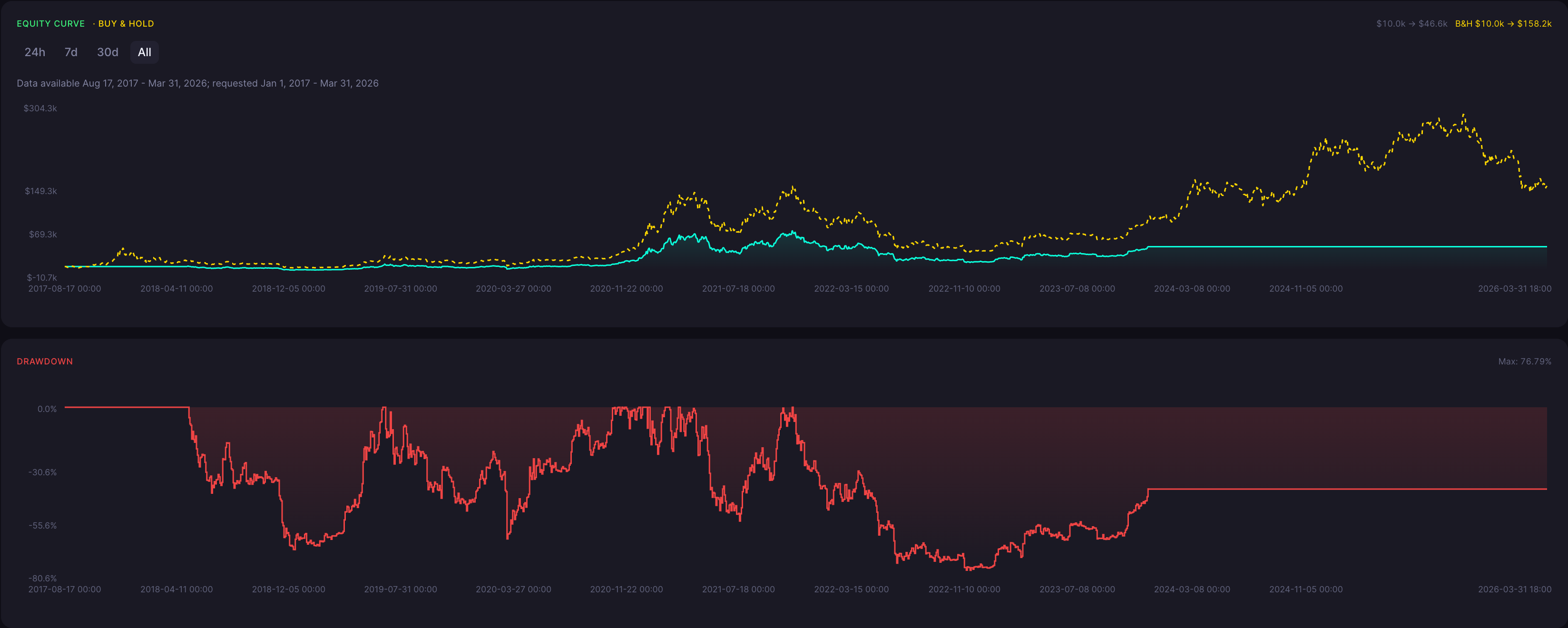Click the B&H $10.0k → $158.2k text
Screen dimensions: 1568x628
[1503, 24]
